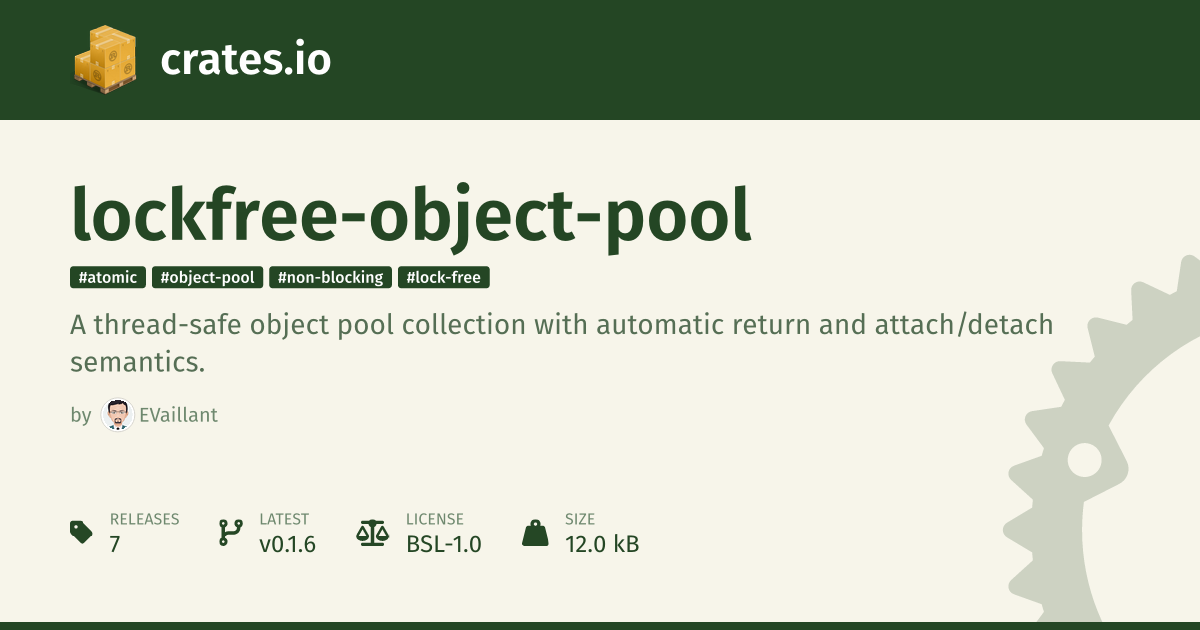This screenshot has height=630, width=1200.
Task: Select the #atomic keyword tag
Action: 108,278
